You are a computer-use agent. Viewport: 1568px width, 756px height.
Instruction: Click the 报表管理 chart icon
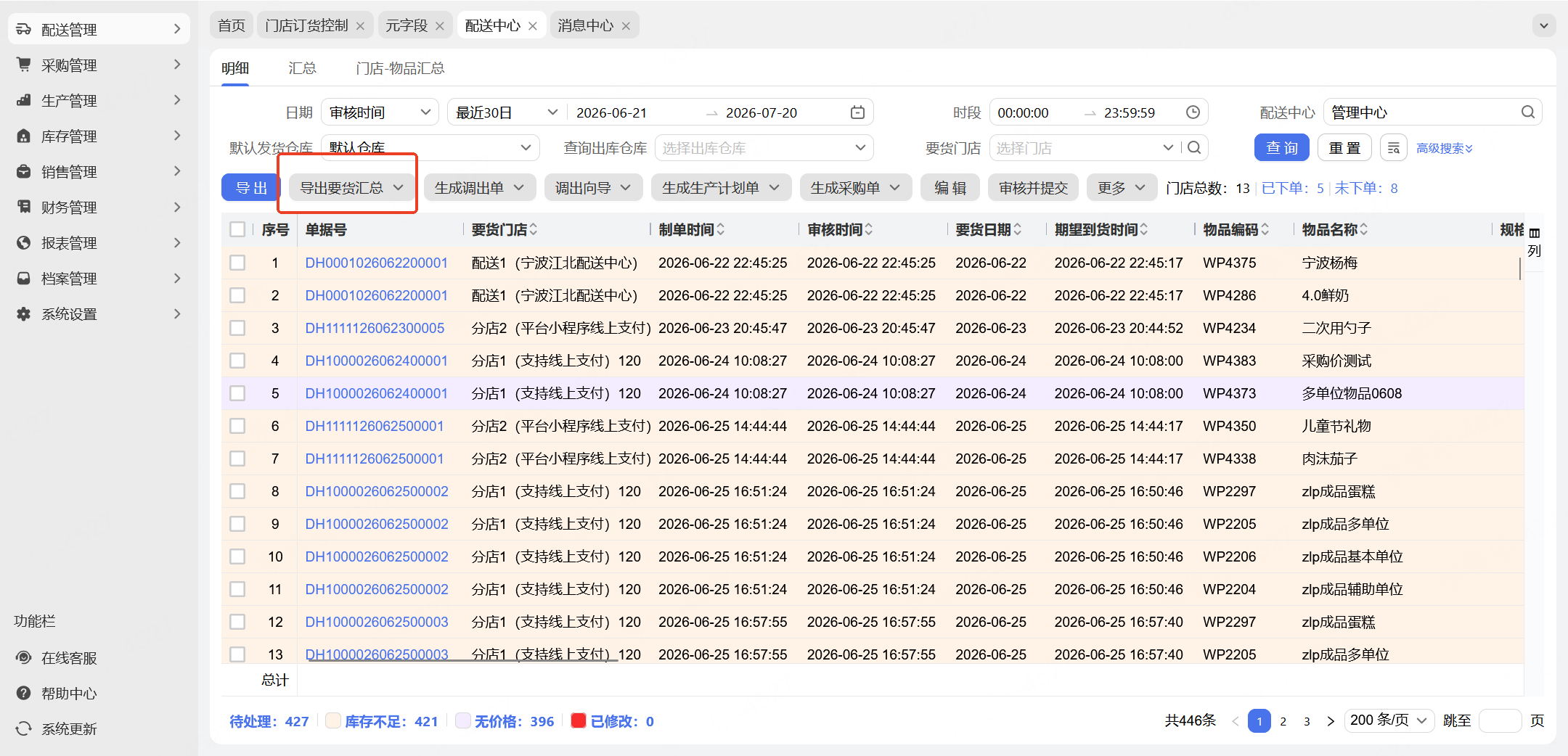(24, 243)
